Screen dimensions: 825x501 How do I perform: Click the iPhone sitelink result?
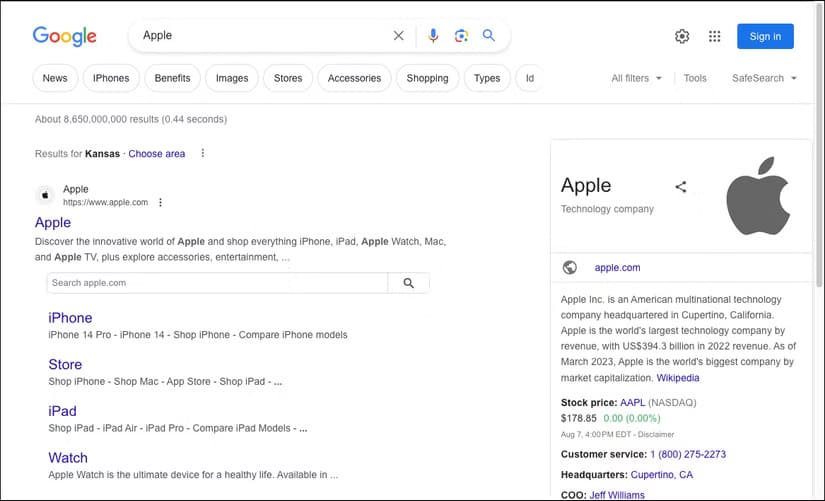[x=70, y=318]
